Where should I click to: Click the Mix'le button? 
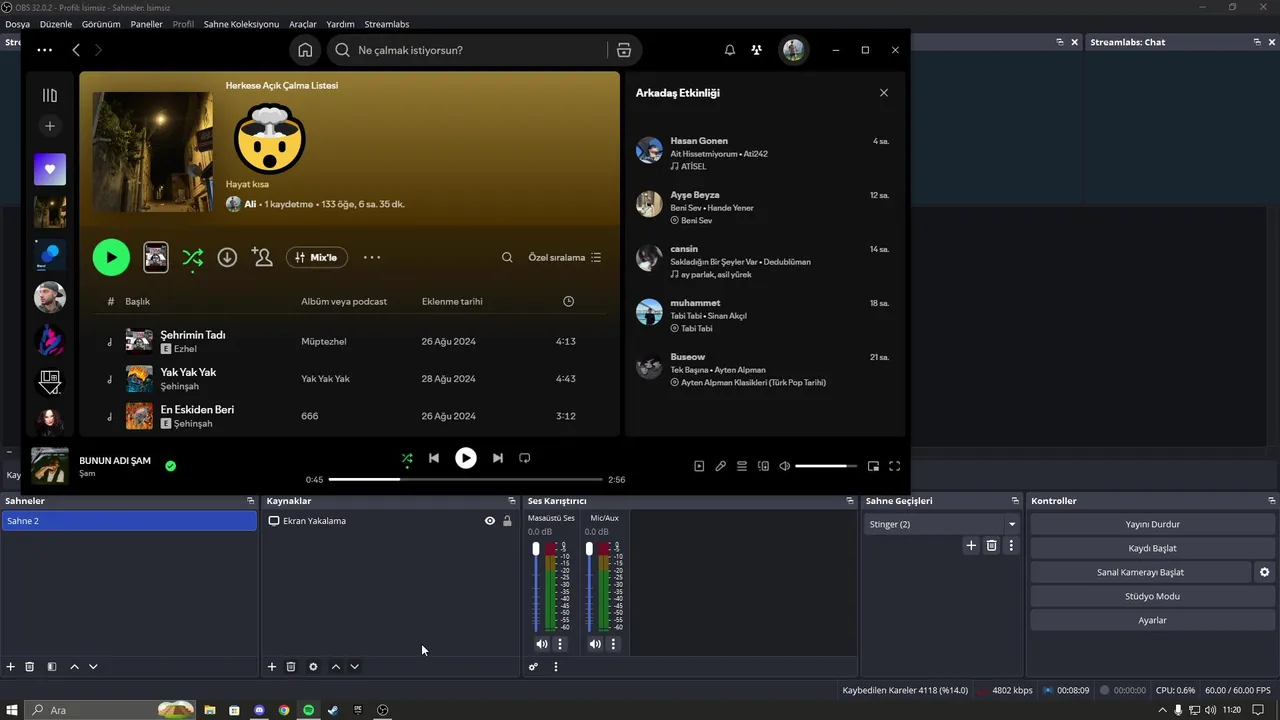click(317, 257)
